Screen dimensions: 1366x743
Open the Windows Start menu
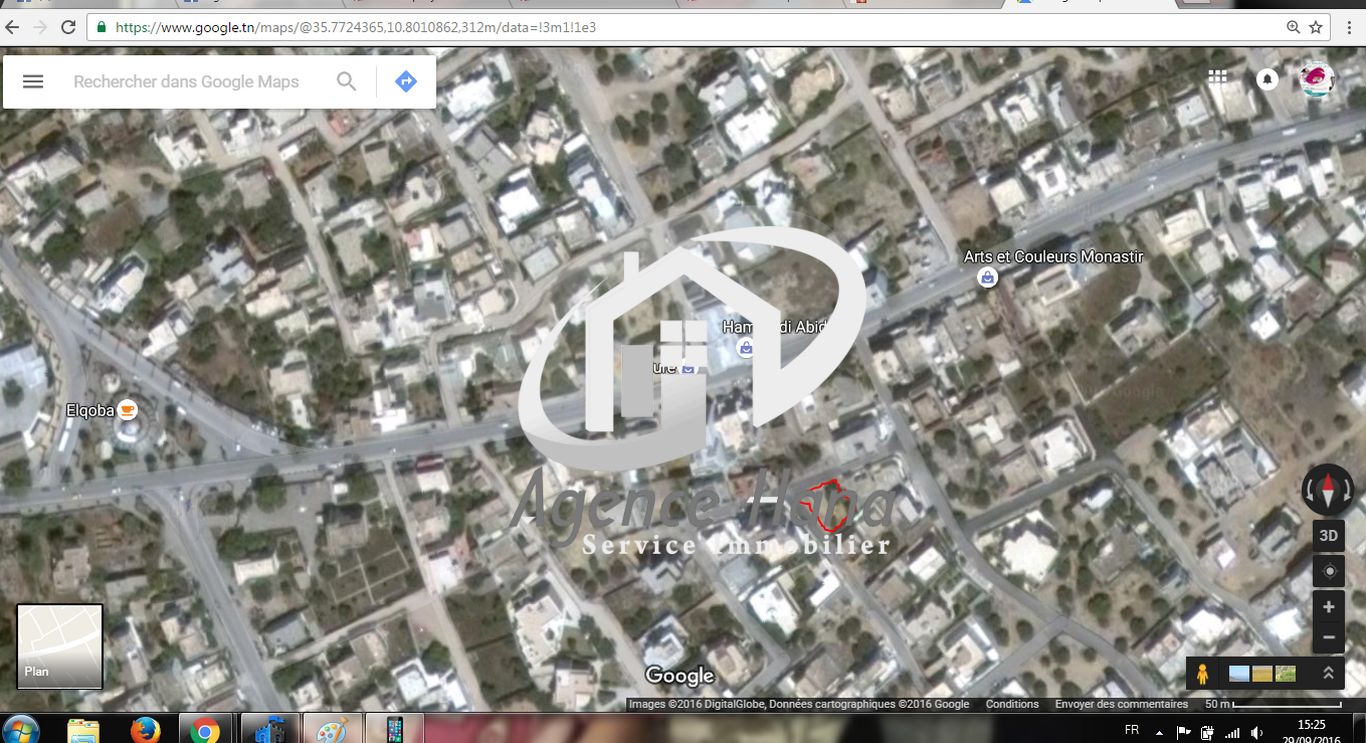click(x=22, y=729)
